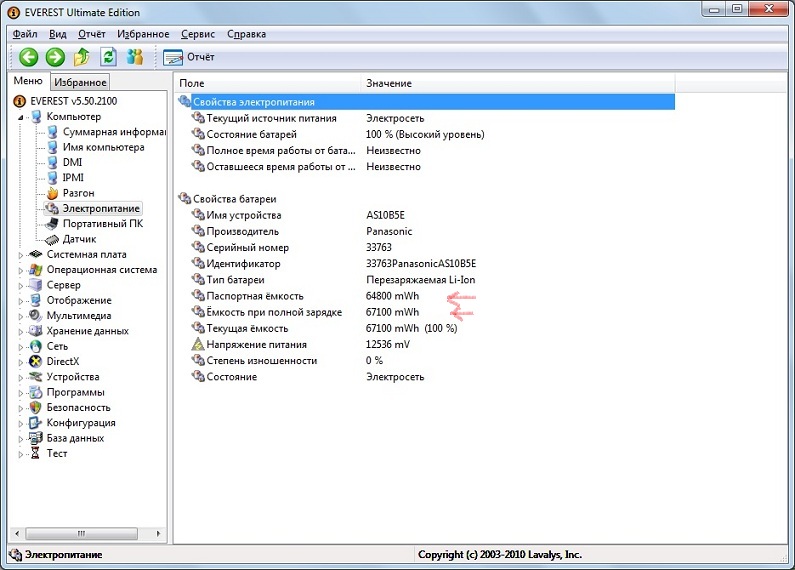Sort by the Значение column header
The image size is (795, 570).
coord(518,83)
